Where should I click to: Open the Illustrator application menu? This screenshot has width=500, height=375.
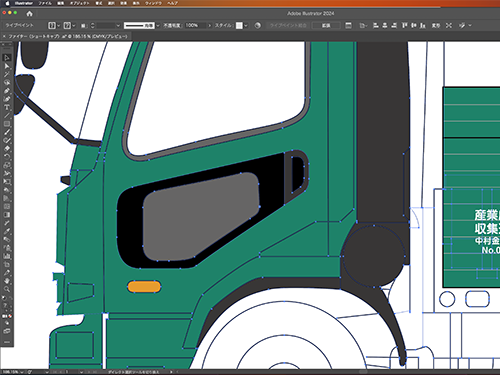tap(24, 3)
